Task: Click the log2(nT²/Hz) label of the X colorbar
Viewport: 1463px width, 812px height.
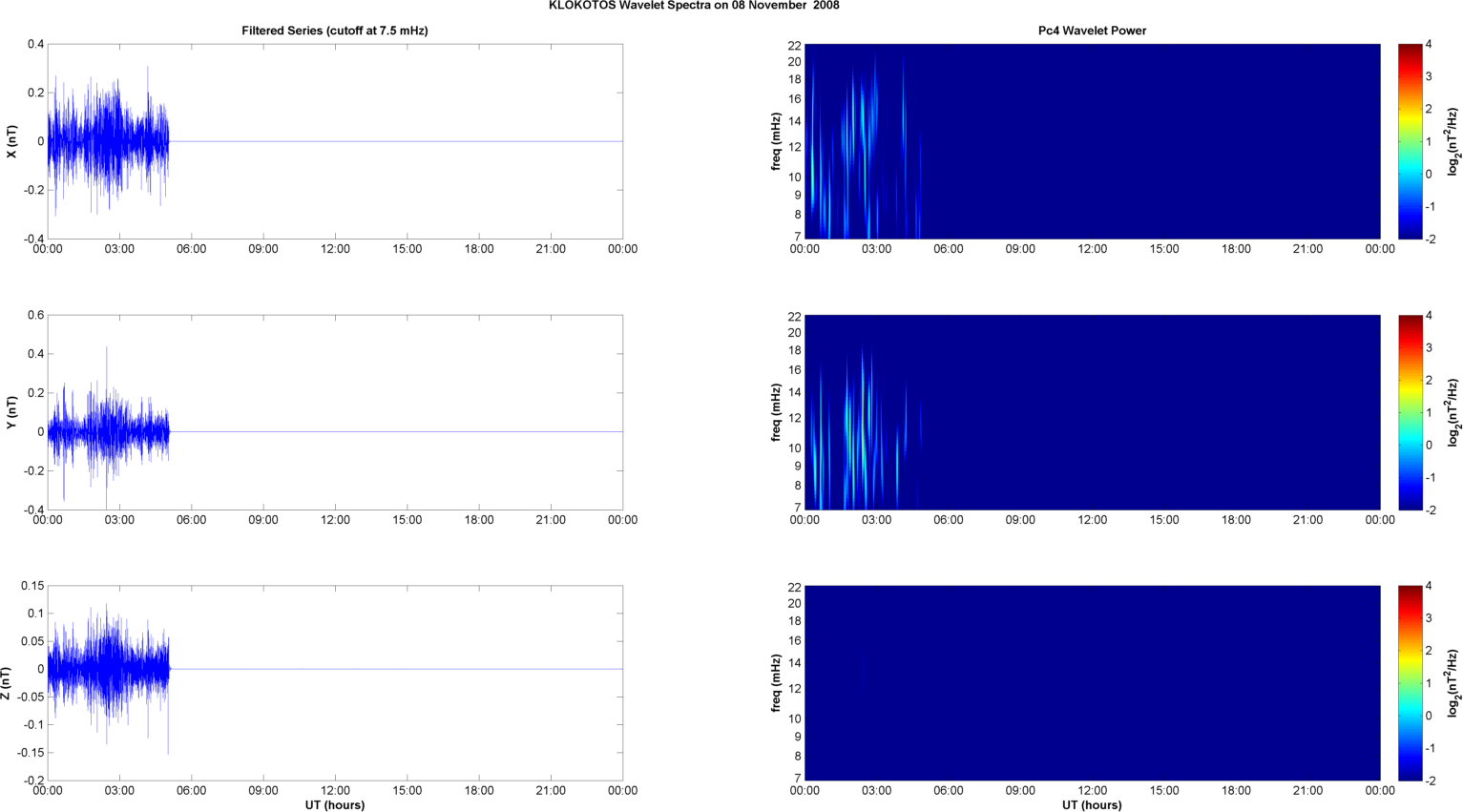Action: [1453, 141]
